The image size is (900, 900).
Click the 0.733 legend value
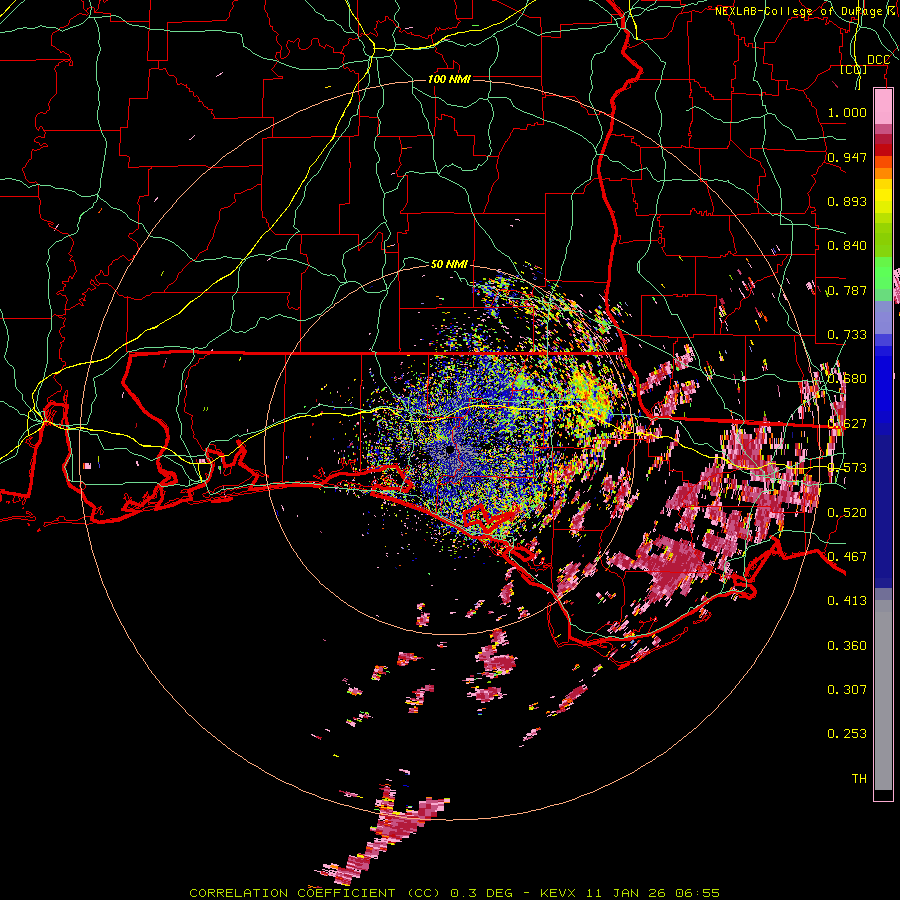[847, 335]
